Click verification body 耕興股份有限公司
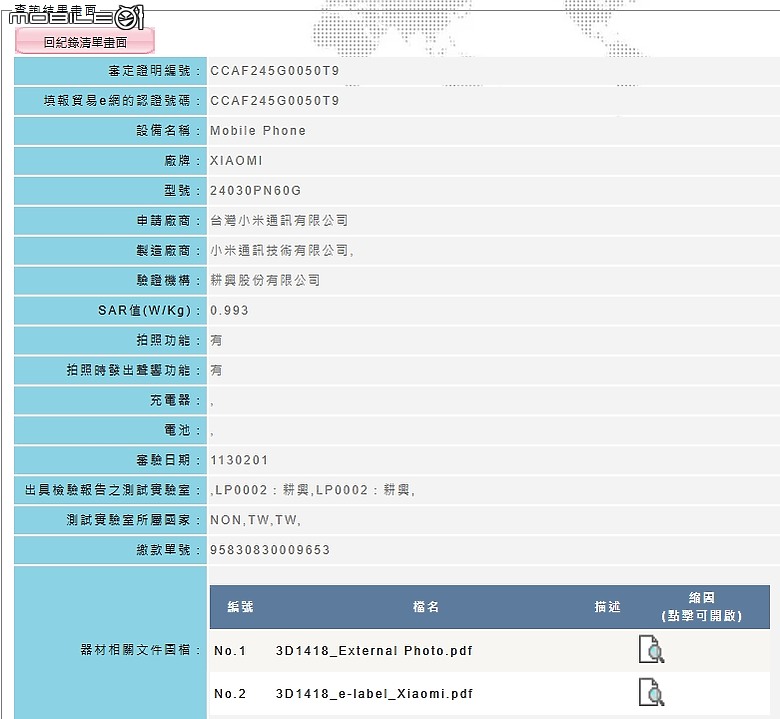780x719 pixels. (265, 280)
